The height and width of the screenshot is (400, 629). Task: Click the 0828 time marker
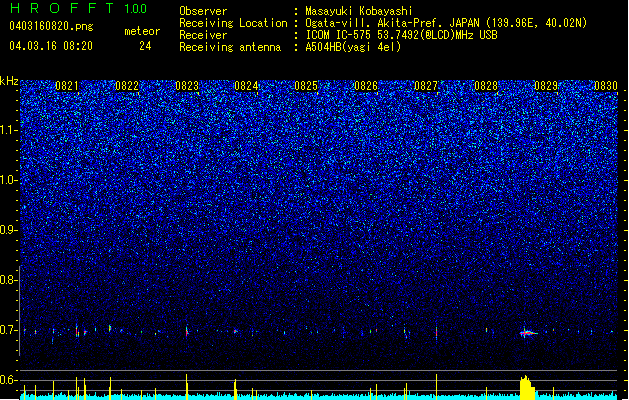click(486, 86)
